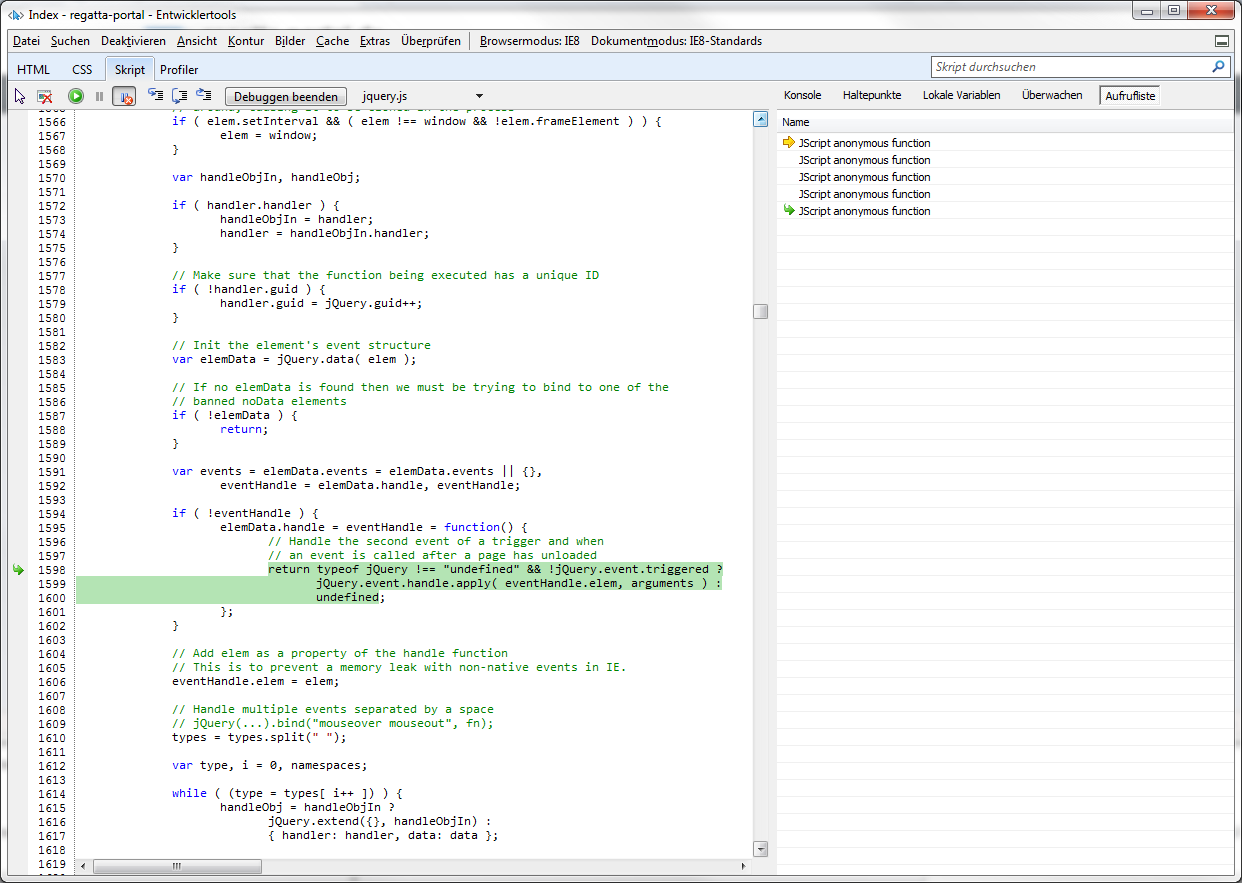Click the Debuggen beenden button
The width and height of the screenshot is (1242, 883).
click(286, 96)
